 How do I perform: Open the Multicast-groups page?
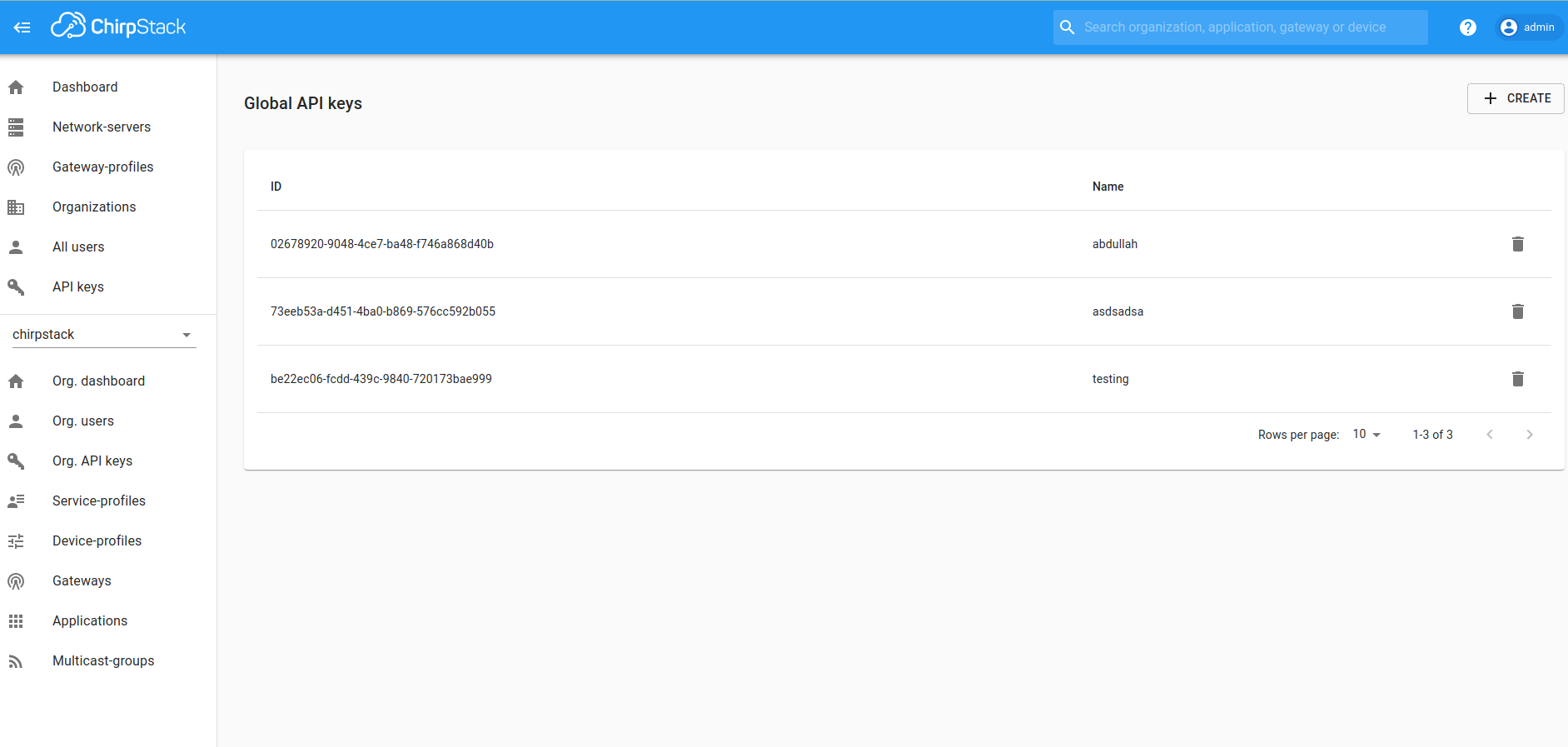pos(103,661)
